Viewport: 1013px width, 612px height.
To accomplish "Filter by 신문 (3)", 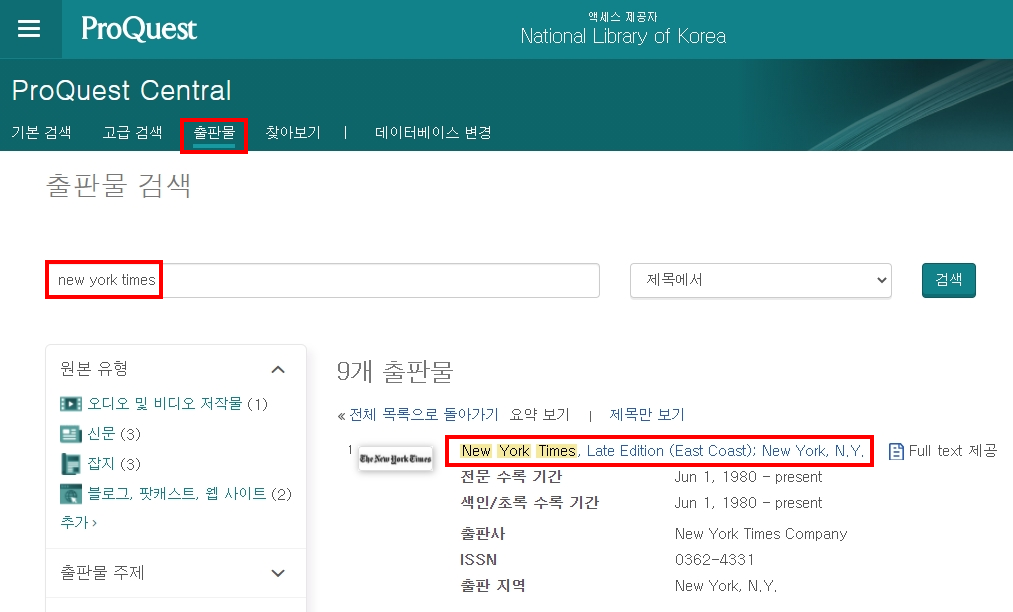I will (x=114, y=434).
